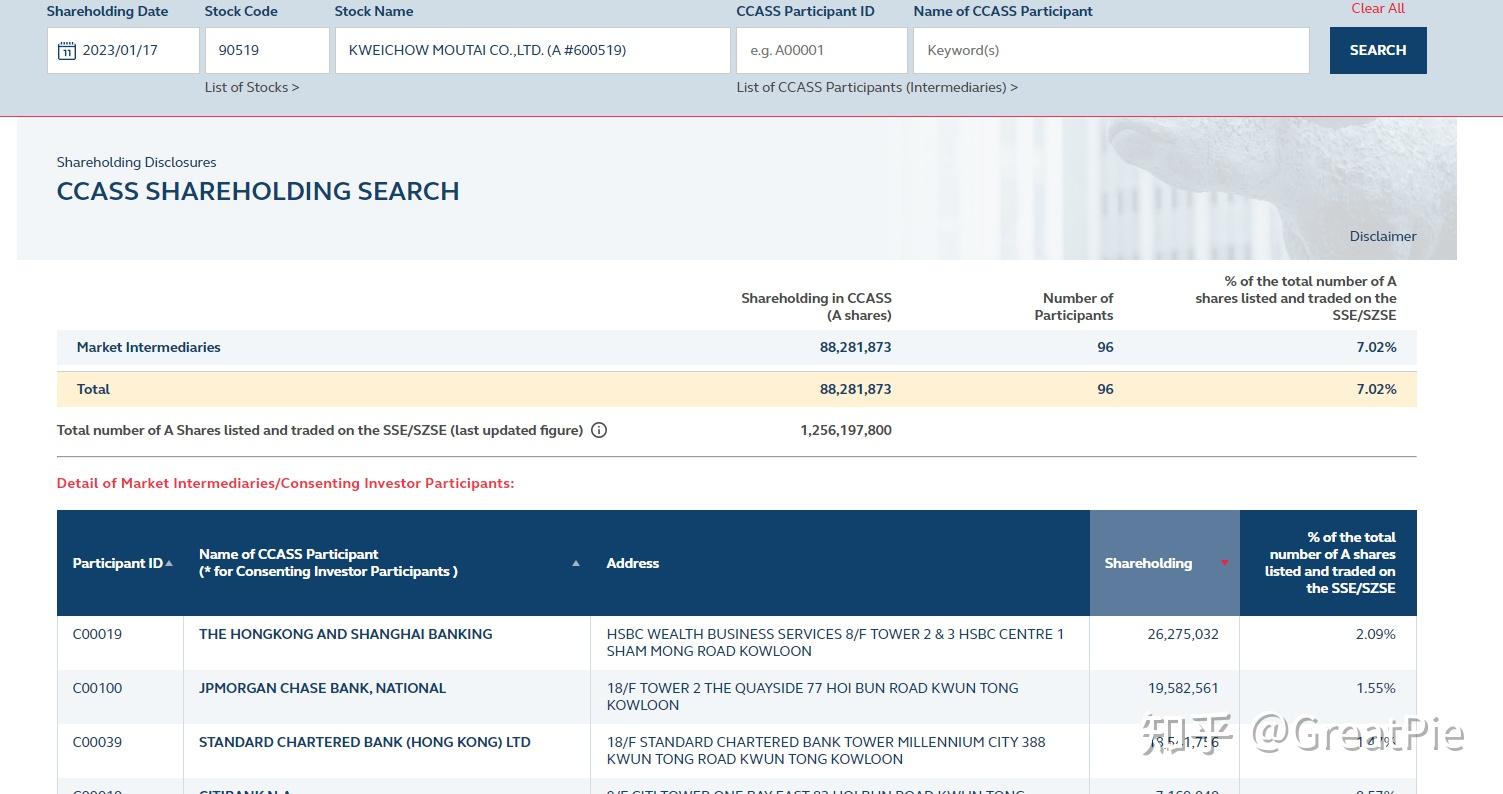Select the CCASS SHAREHOLDING SEARCH heading
The image size is (1503, 794).
coord(258,191)
